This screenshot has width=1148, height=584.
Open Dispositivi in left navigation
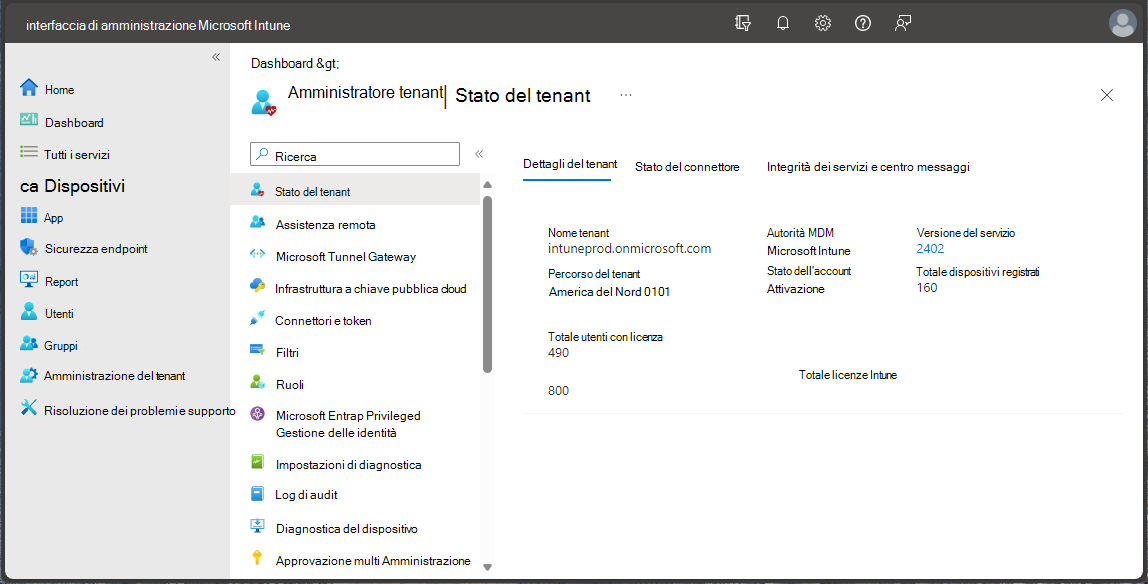85,186
